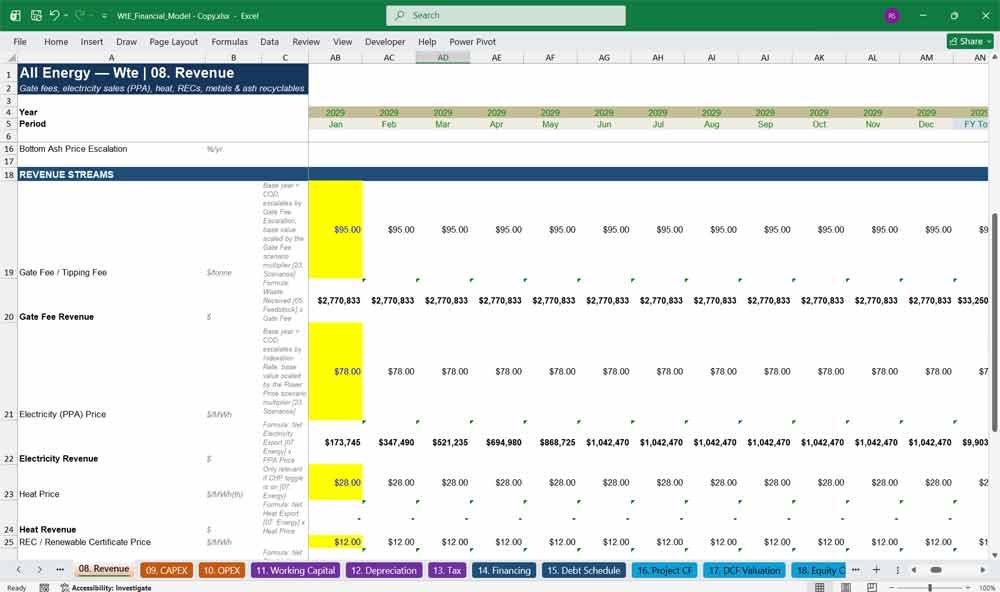Select the yellow Gate Fee $95.00 cell
This screenshot has width=1000, height=592.
(x=335, y=230)
